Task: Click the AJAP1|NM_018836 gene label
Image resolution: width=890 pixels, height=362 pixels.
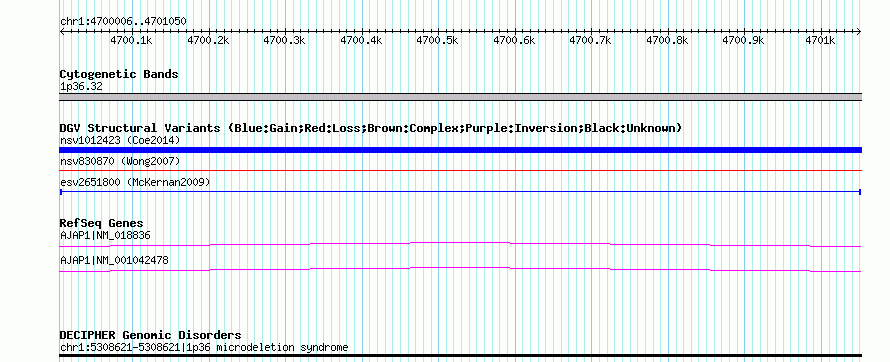Action: point(105,235)
